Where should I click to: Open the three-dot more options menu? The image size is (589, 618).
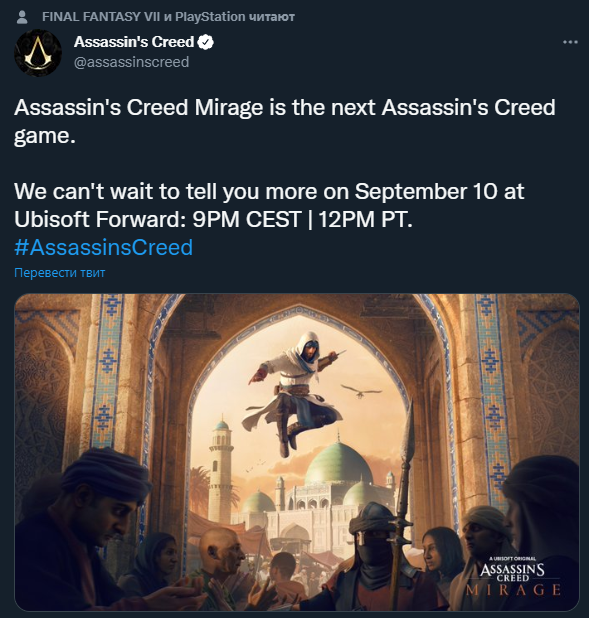tap(570, 42)
